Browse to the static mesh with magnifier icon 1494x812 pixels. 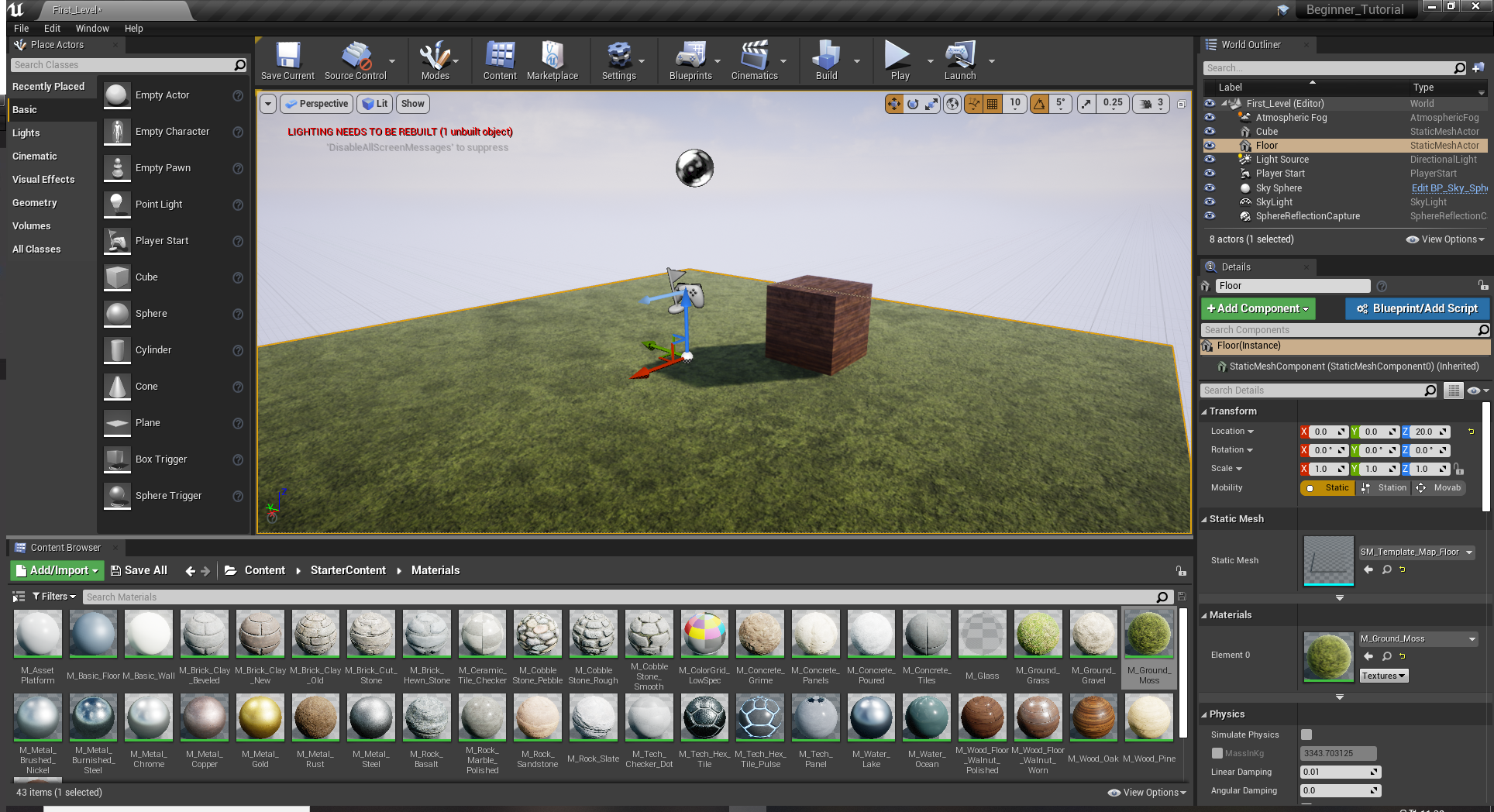tap(1387, 569)
